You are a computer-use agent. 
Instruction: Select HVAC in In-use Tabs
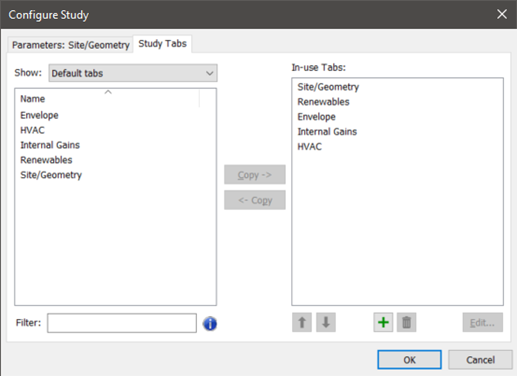310,147
